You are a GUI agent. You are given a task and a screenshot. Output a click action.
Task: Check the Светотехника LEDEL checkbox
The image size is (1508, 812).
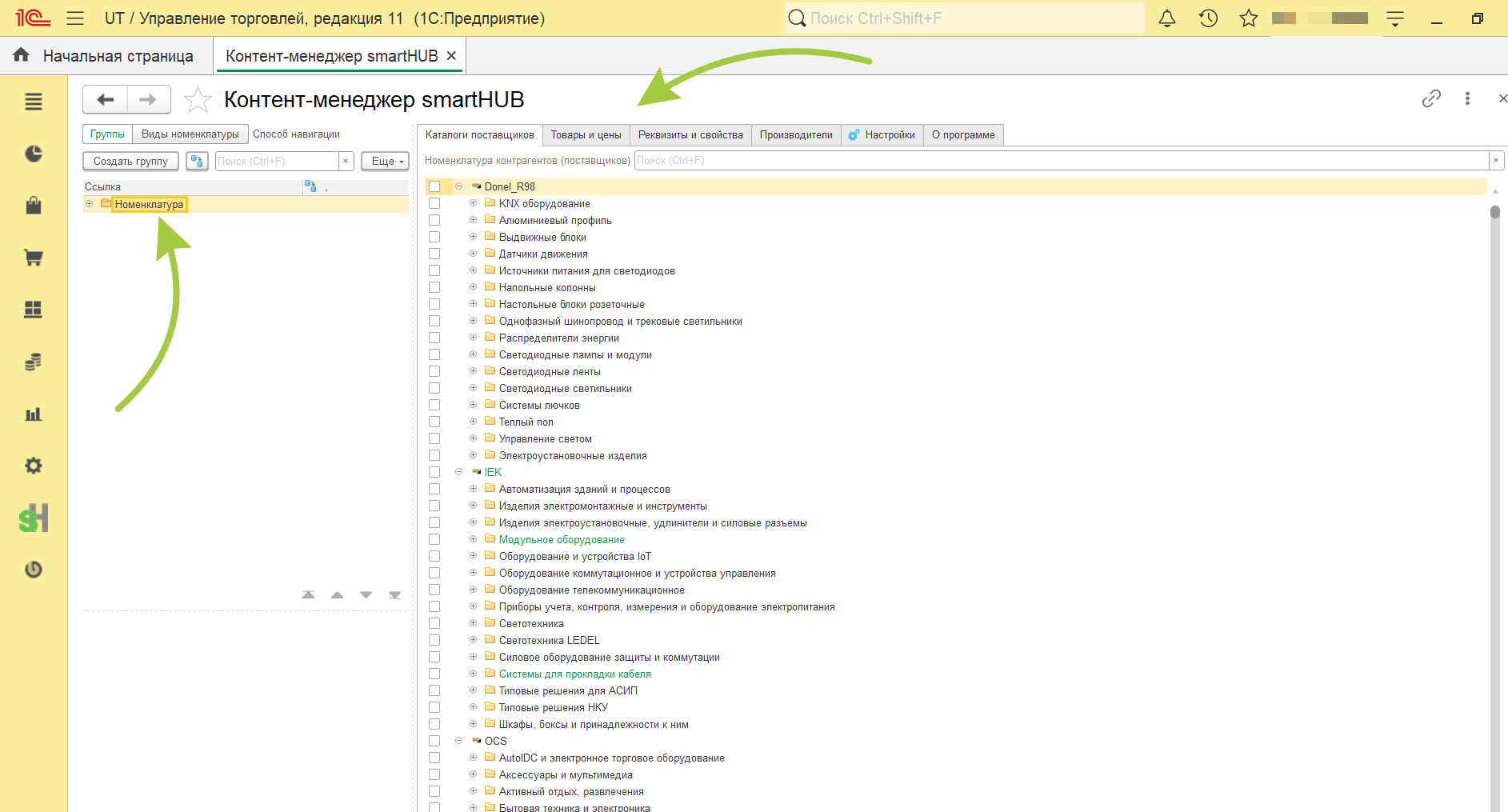[x=434, y=640]
